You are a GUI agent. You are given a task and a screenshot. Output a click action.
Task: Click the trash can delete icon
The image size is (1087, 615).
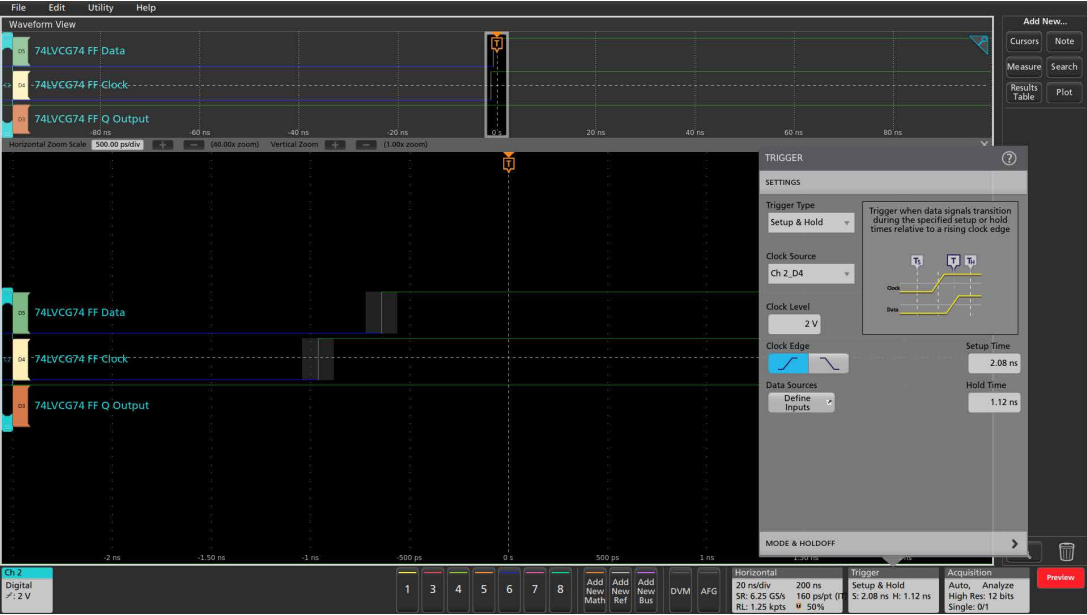(x=1067, y=550)
